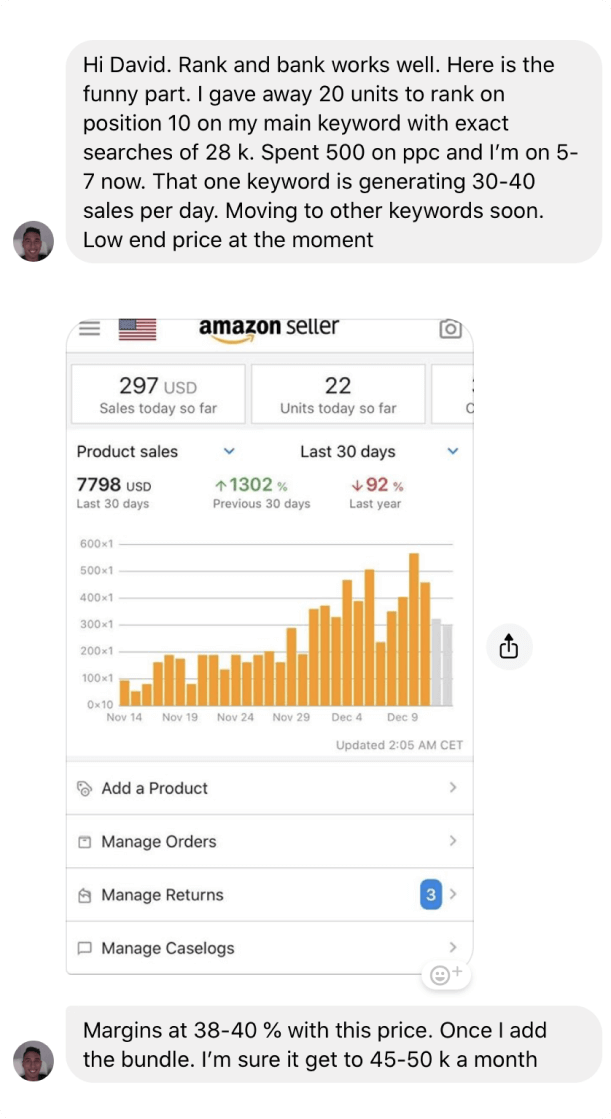
Task: Tap the US flag marketplace icon
Action: tap(137, 328)
